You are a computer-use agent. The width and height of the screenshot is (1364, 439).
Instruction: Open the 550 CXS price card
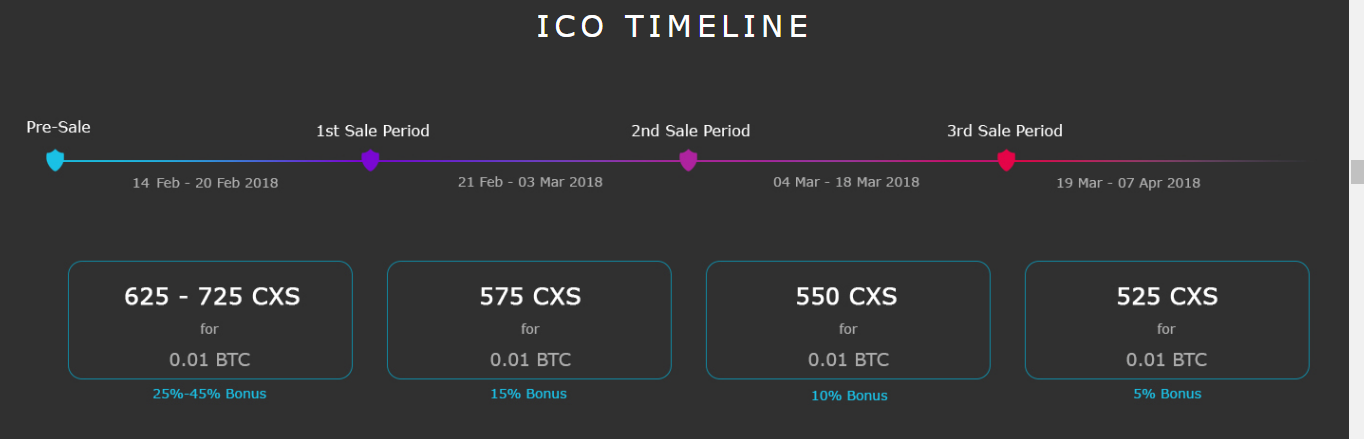pyautogui.click(x=848, y=320)
